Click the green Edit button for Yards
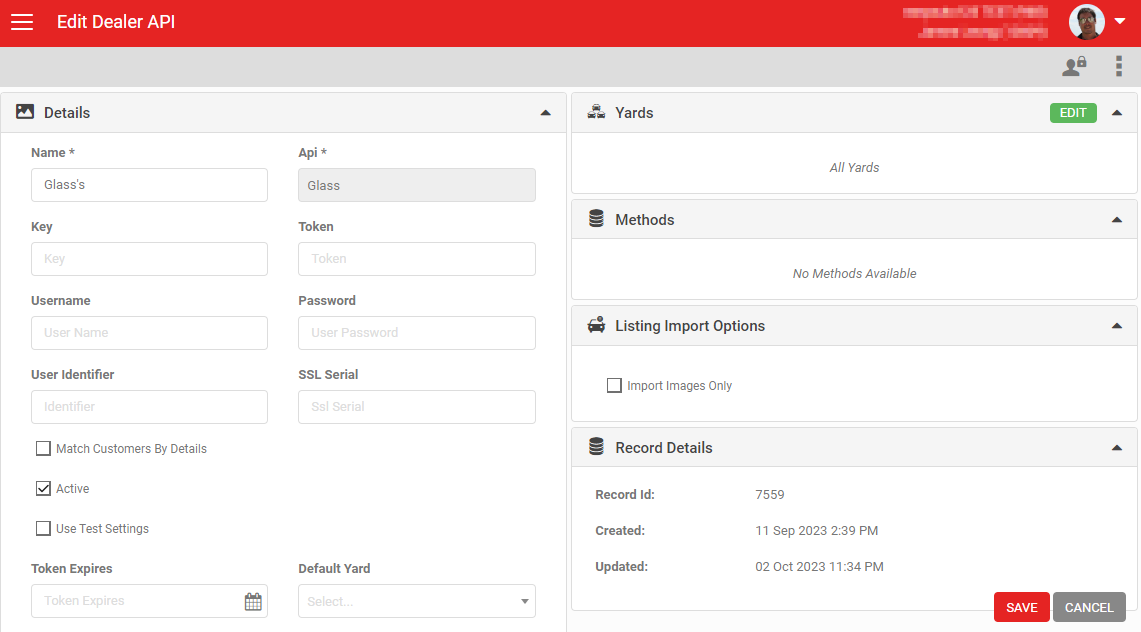Screen dimensions: 1141x632 (x=1072, y=113)
